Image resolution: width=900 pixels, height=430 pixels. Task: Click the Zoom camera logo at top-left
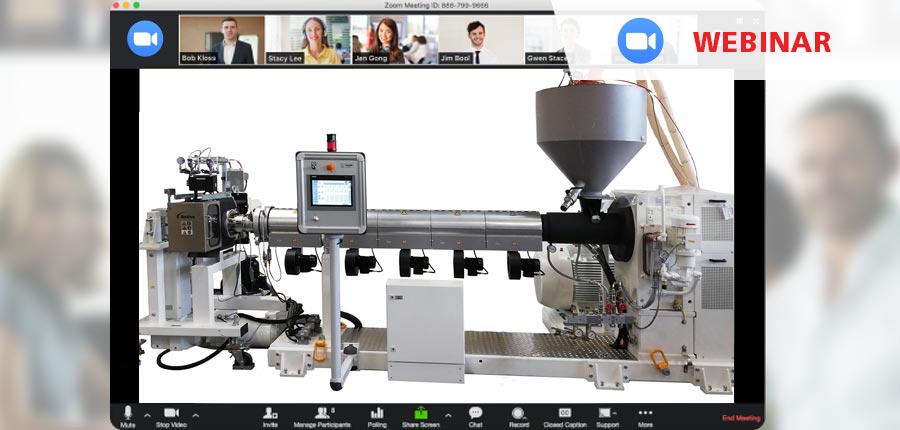click(145, 39)
